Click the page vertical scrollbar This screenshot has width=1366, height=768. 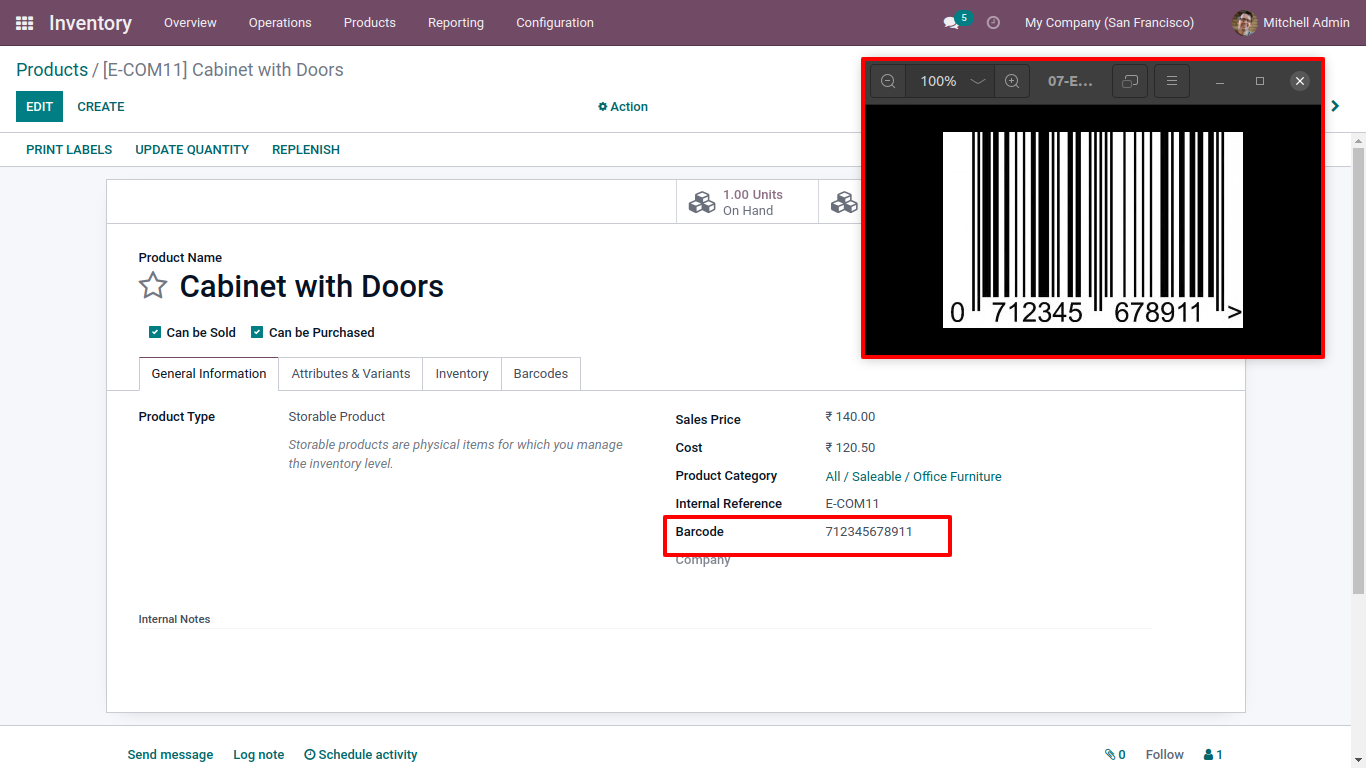tap(1358, 370)
